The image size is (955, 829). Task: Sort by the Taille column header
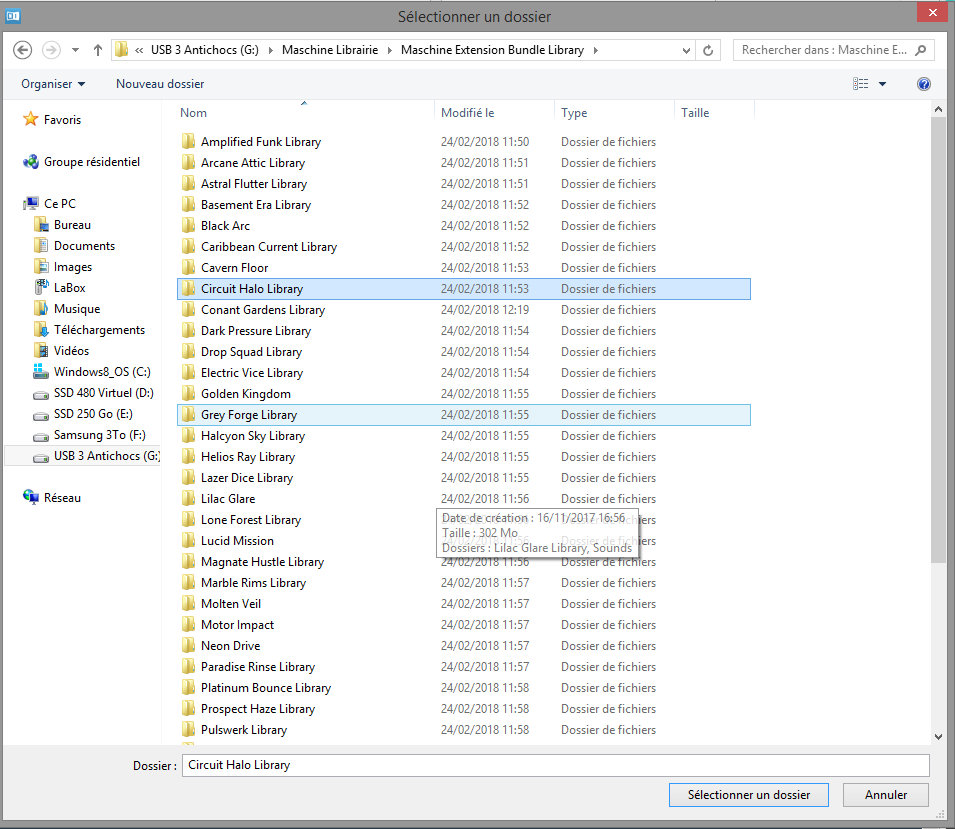[x=695, y=113]
